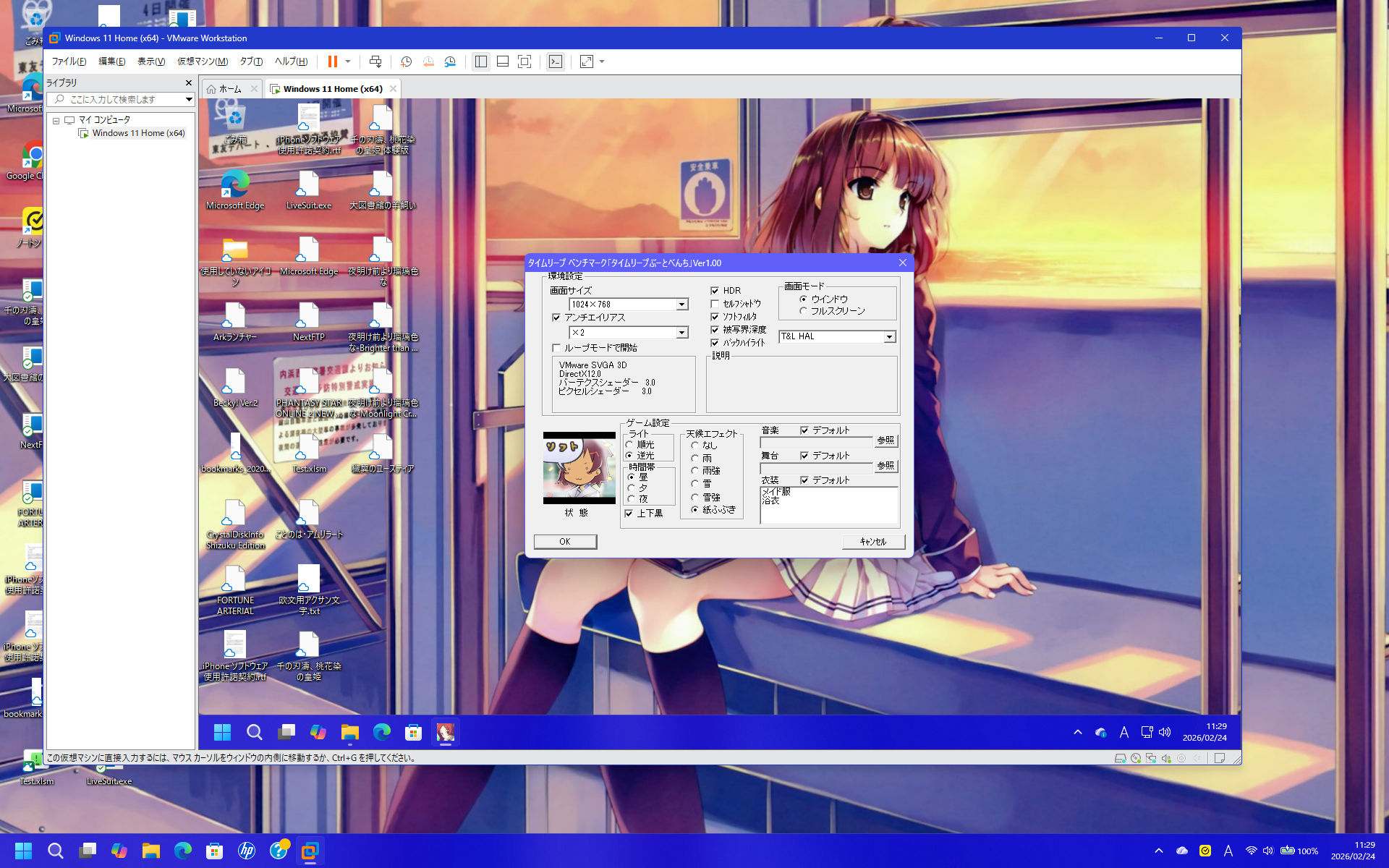Open the 仮想マシン(M) menu
Screen dimensions: 1389x868
pos(203,61)
